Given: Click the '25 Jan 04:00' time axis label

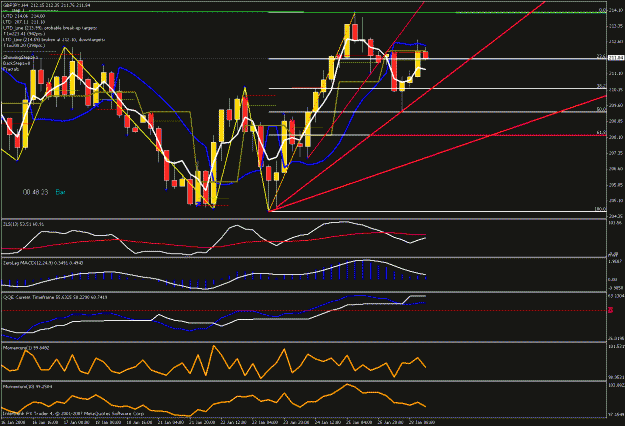Looking at the screenshot, I should pos(359,422).
